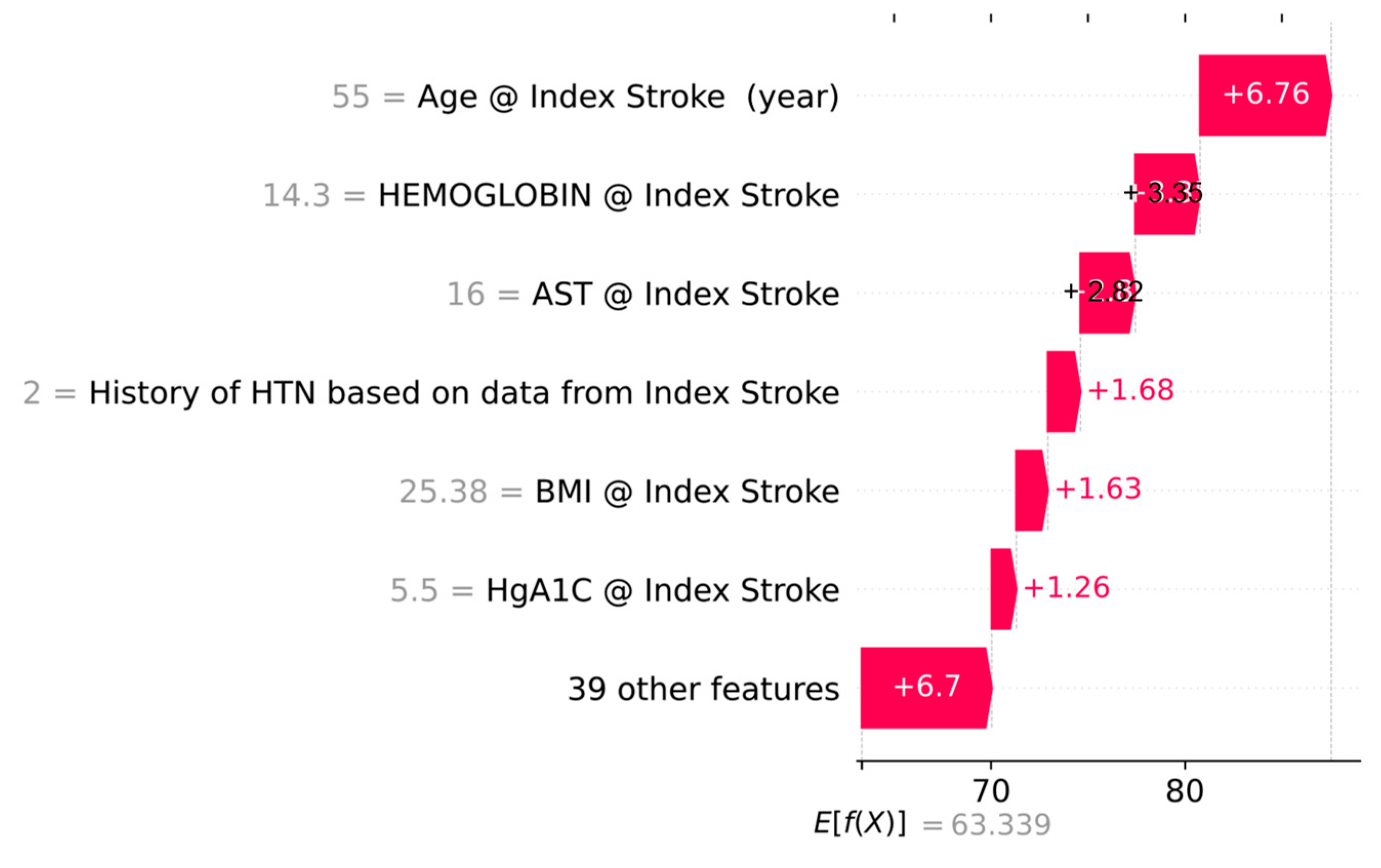Select the +1.68 value annotation
1381x868 pixels.
(1130, 390)
